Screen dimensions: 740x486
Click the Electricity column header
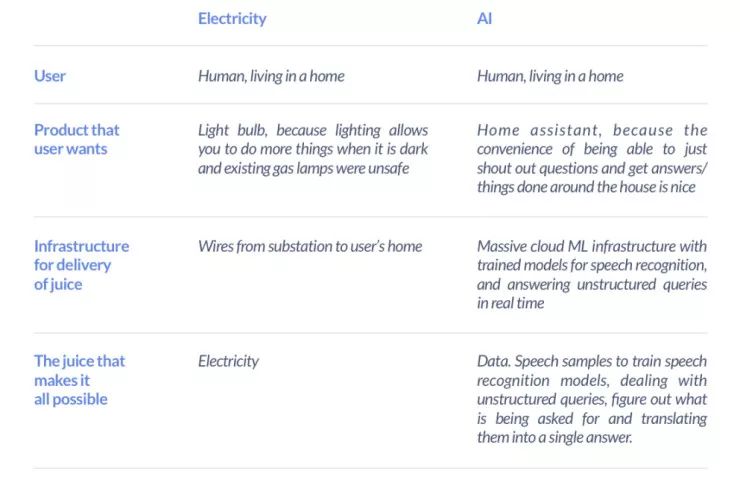[232, 18]
